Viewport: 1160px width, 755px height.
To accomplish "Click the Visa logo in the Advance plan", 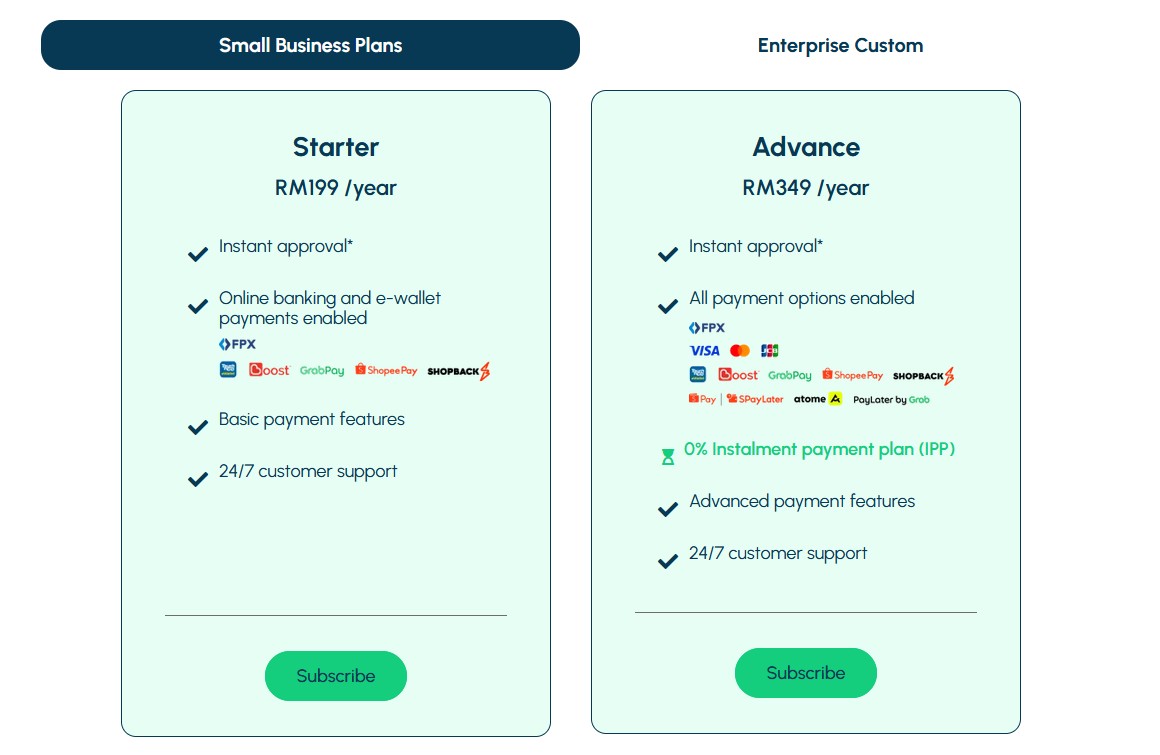I will [704, 351].
